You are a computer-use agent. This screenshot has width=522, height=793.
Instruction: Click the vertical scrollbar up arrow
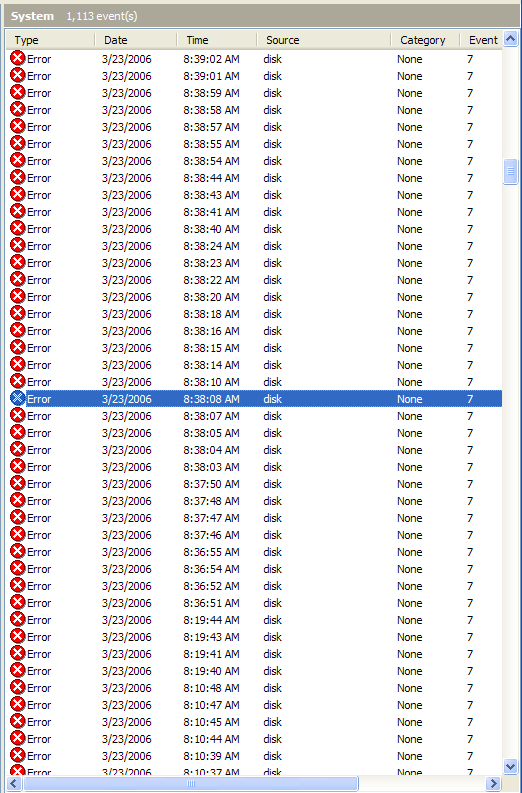[510, 38]
